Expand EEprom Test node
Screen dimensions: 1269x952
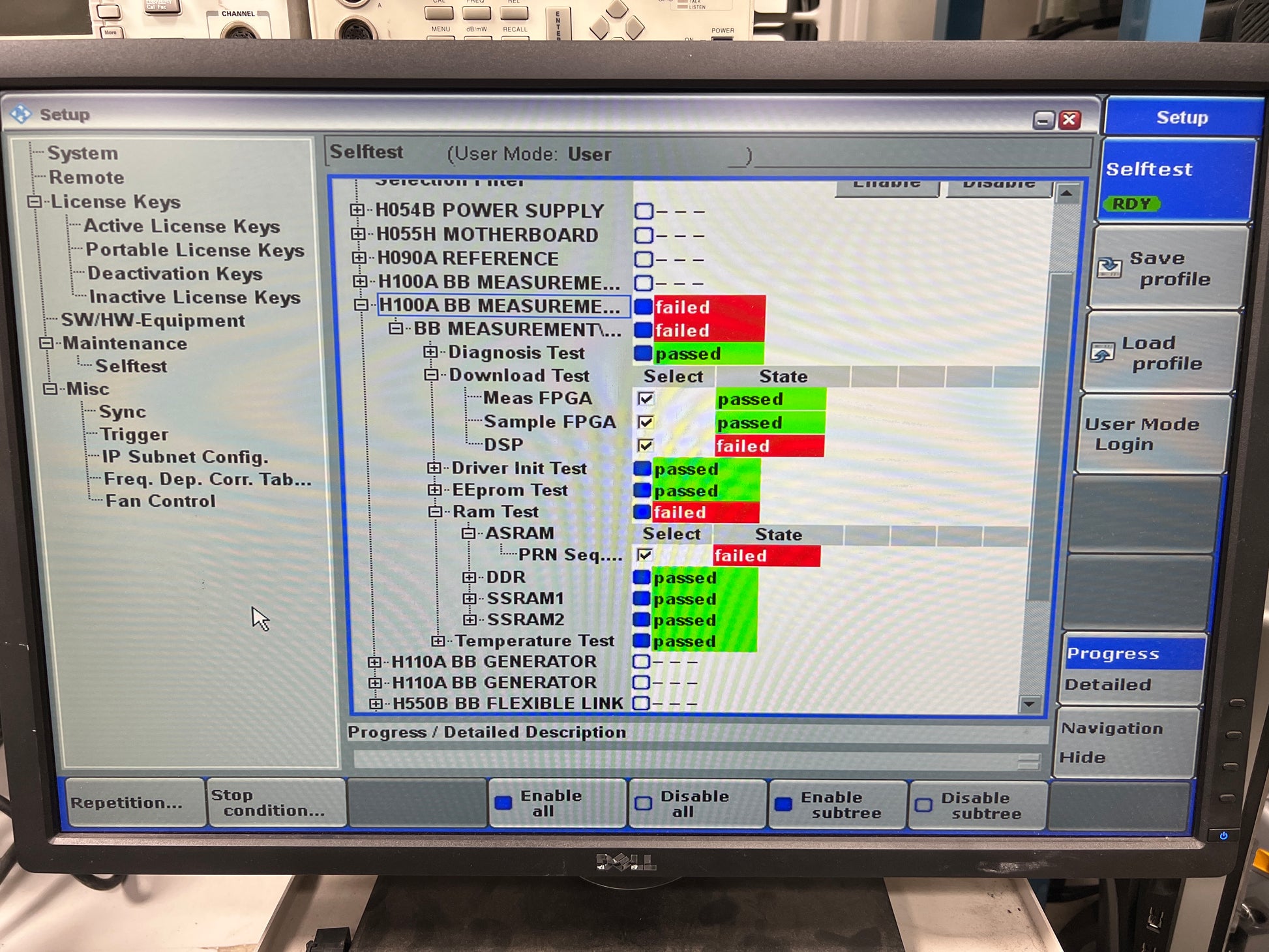pyautogui.click(x=434, y=490)
